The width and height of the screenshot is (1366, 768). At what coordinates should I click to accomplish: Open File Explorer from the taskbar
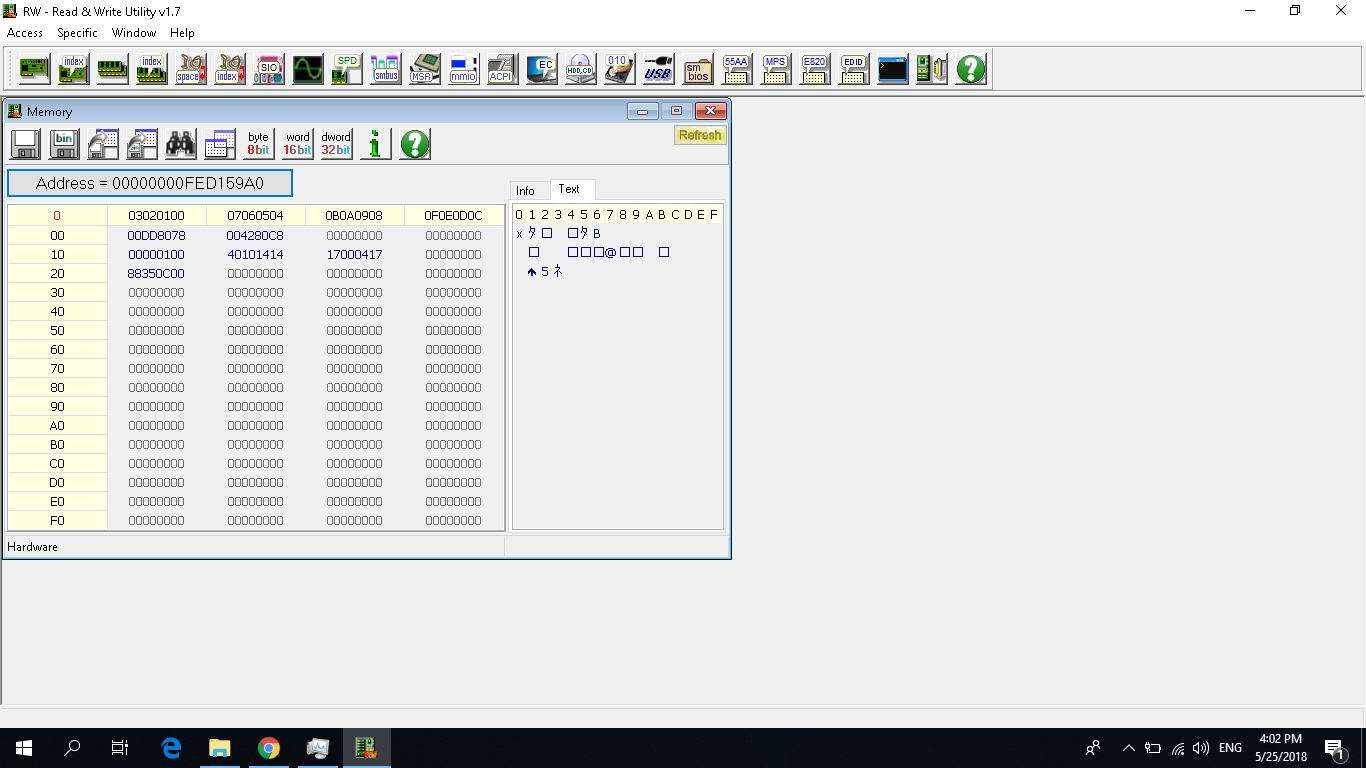tap(219, 748)
